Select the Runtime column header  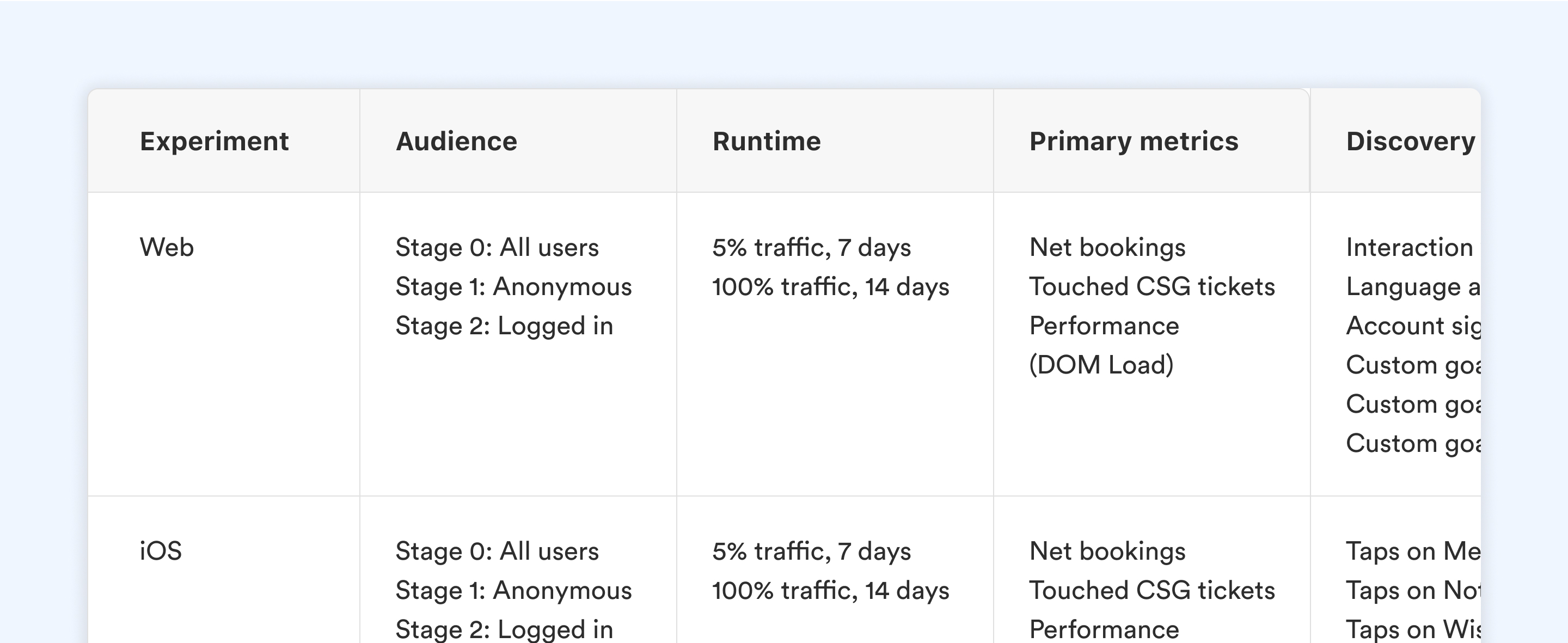tap(767, 141)
